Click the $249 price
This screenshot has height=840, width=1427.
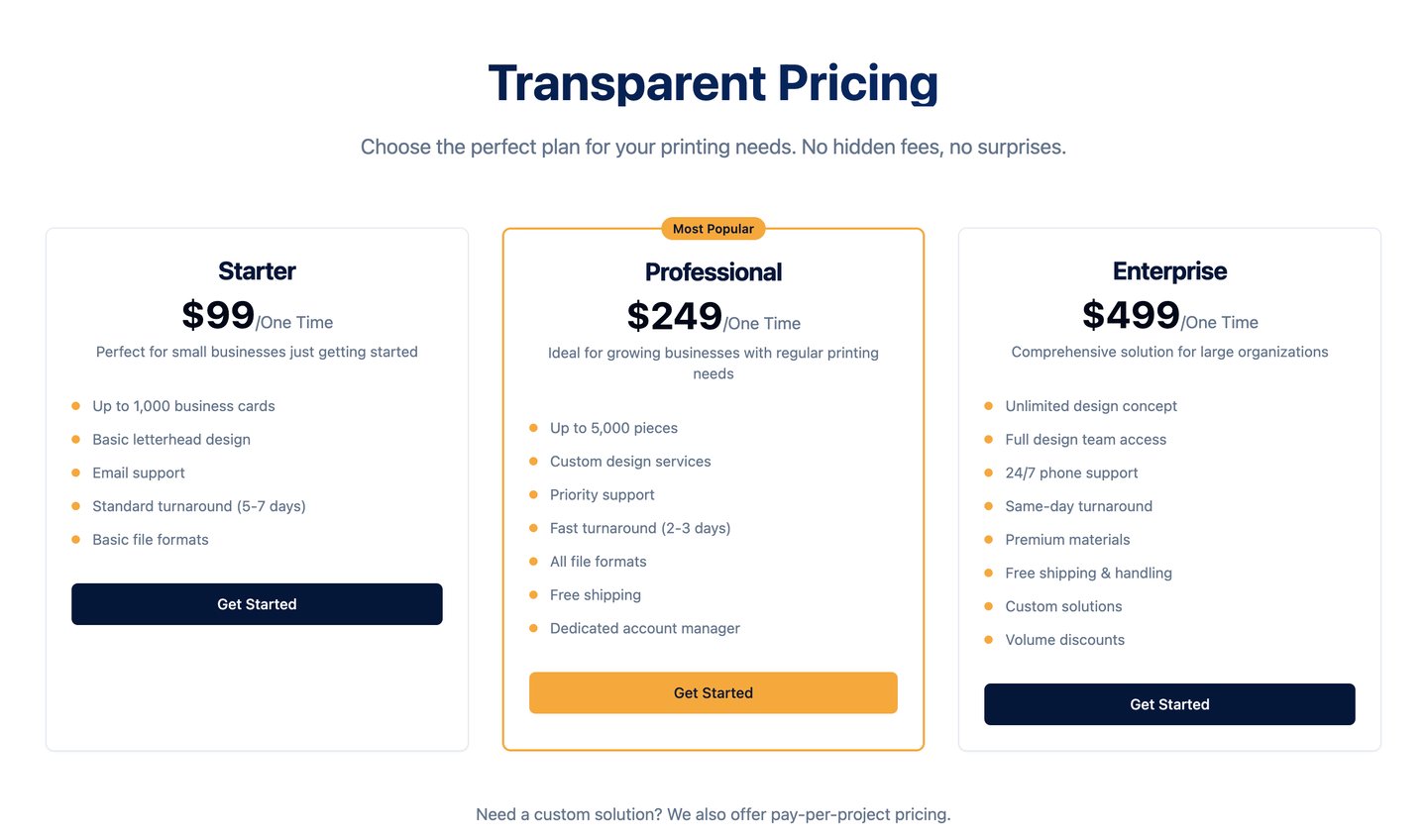click(674, 317)
